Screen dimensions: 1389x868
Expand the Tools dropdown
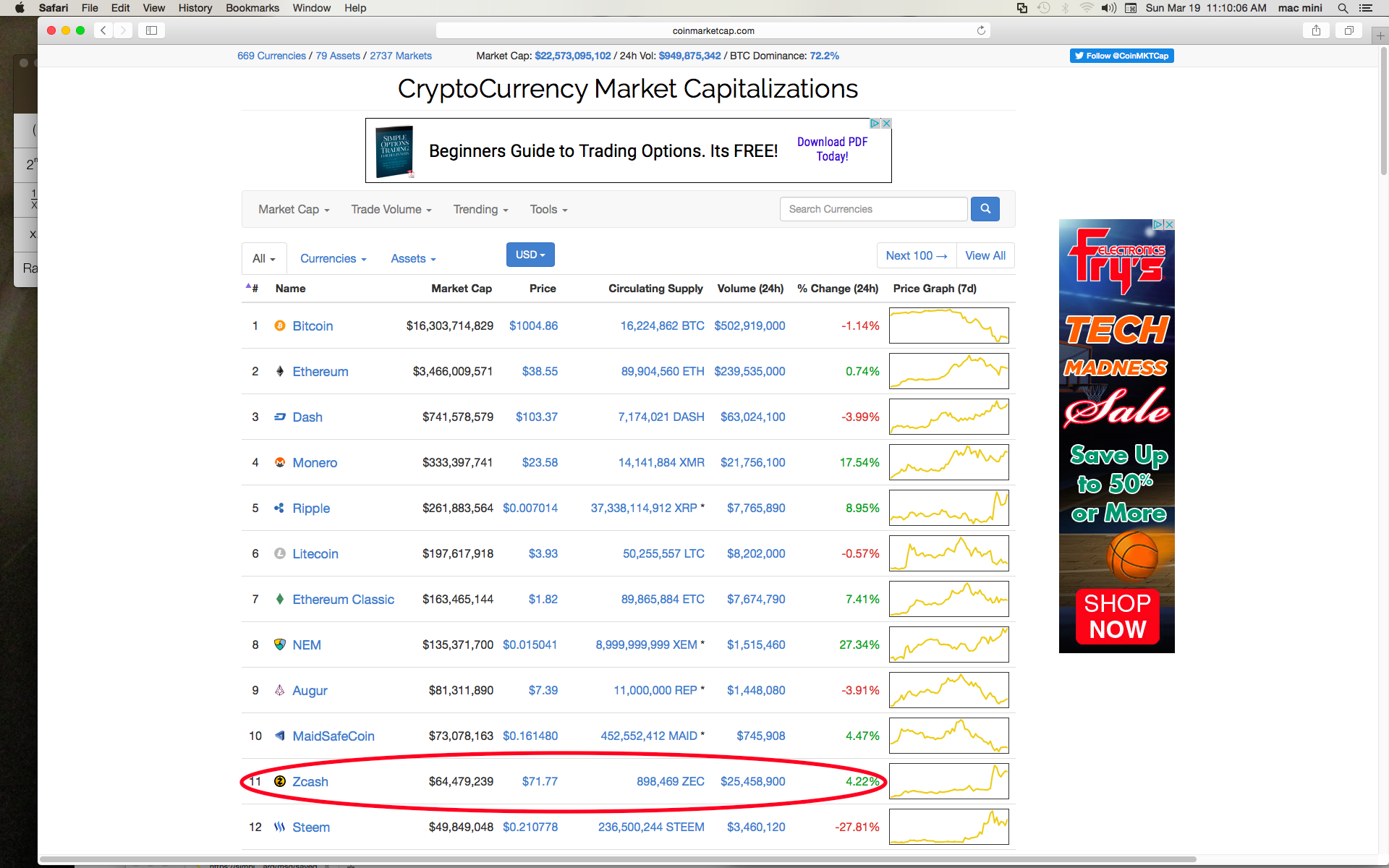coord(548,209)
